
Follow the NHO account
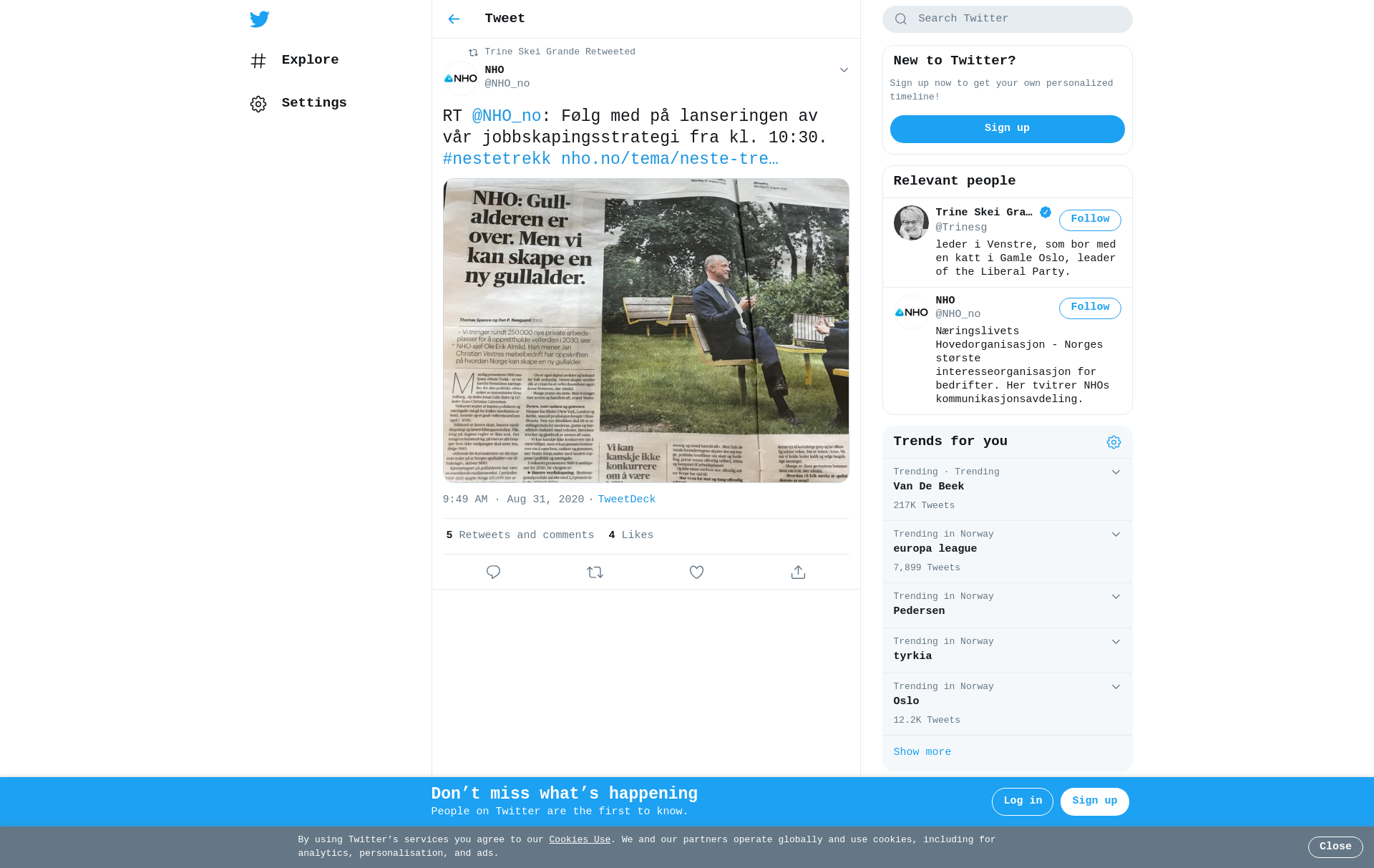(1089, 308)
